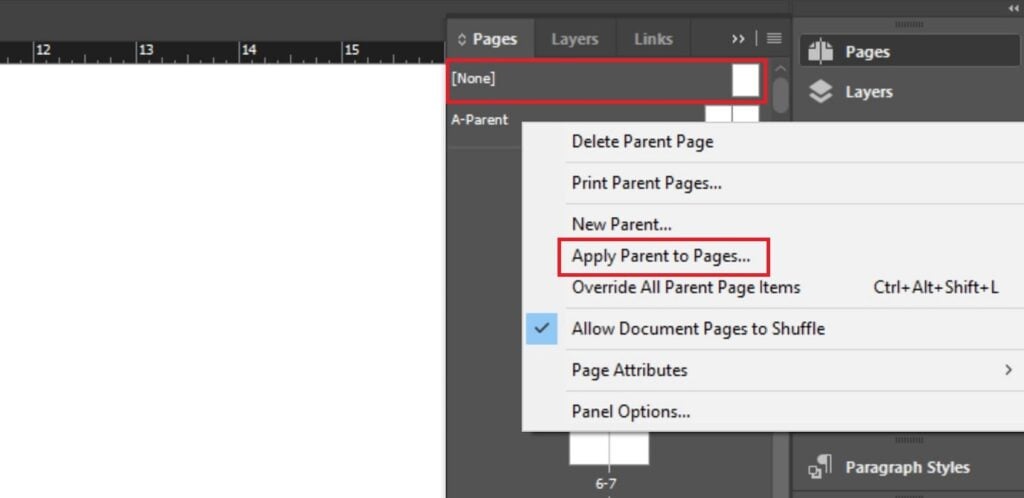Viewport: 1024px width, 498px height.
Task: Click the Pages panel scrollbar up arrow
Action: tap(780, 67)
